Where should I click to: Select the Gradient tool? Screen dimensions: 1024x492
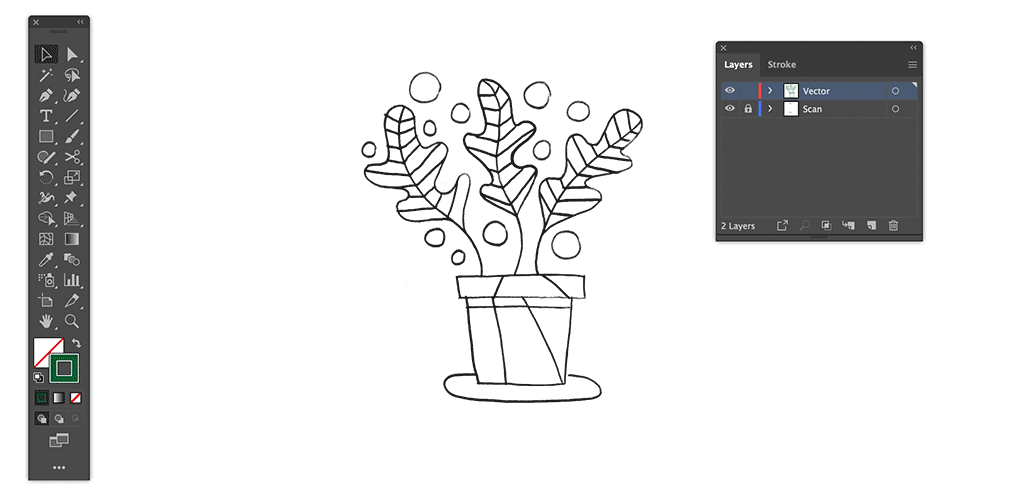72,239
